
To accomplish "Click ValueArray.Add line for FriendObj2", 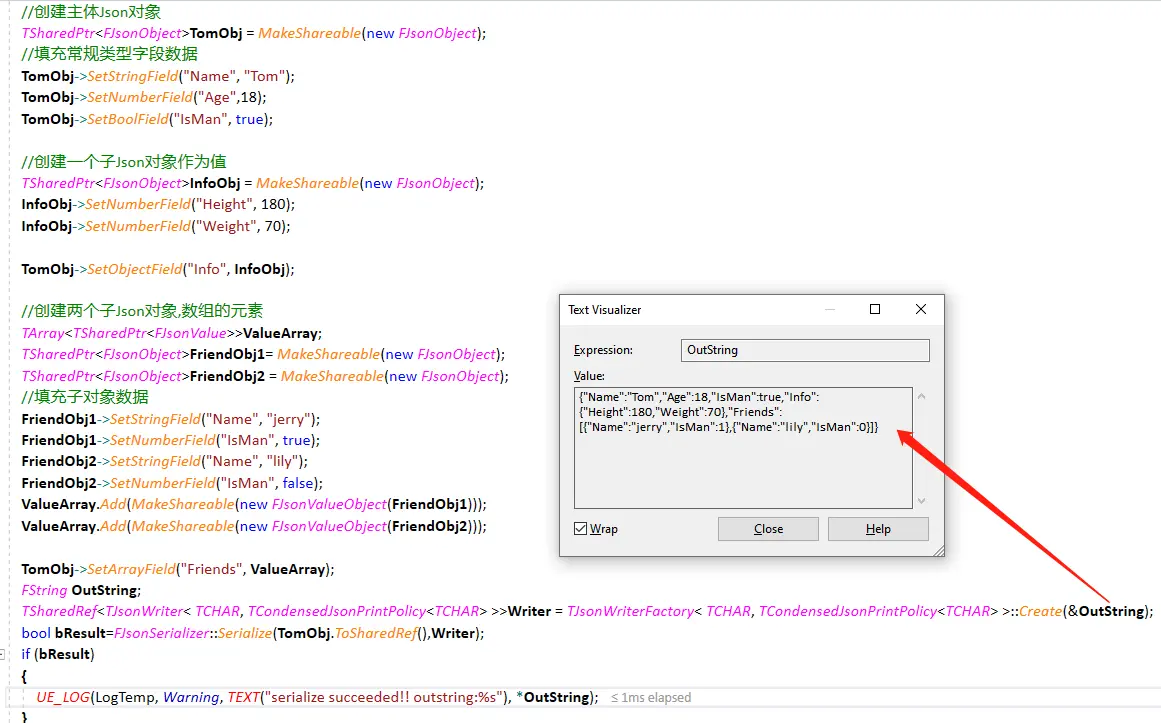I will pyautogui.click(x=254, y=527).
